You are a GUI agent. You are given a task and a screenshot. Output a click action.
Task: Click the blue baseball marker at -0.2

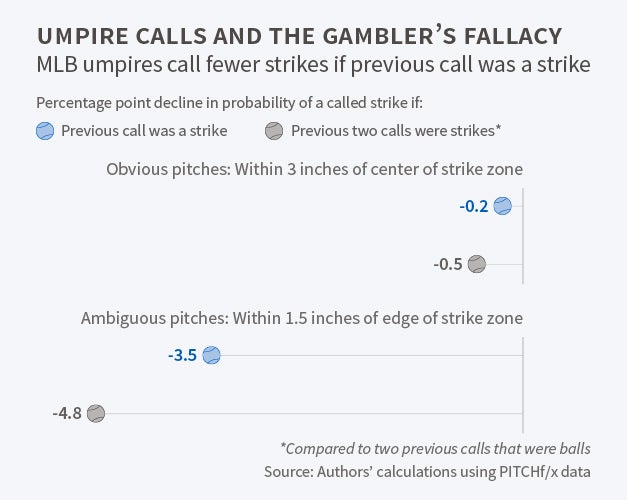click(x=502, y=206)
